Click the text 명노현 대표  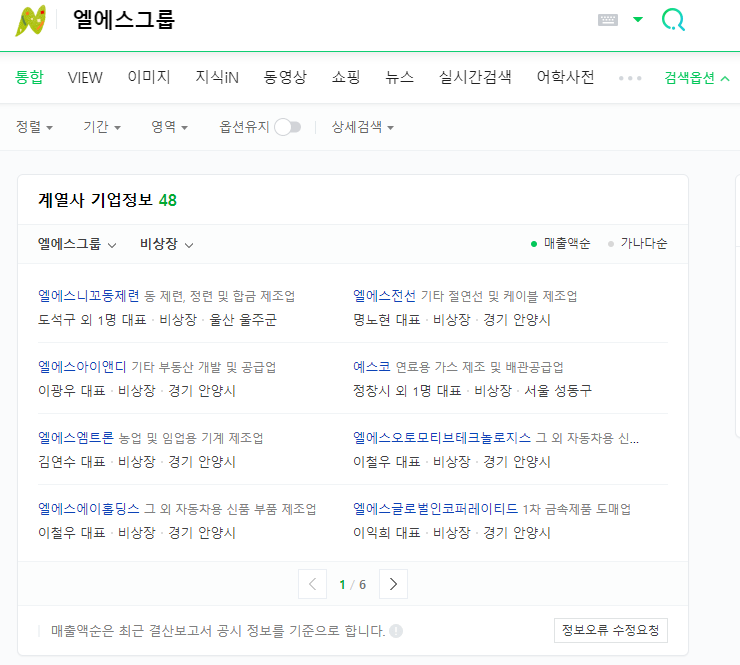click(x=387, y=320)
